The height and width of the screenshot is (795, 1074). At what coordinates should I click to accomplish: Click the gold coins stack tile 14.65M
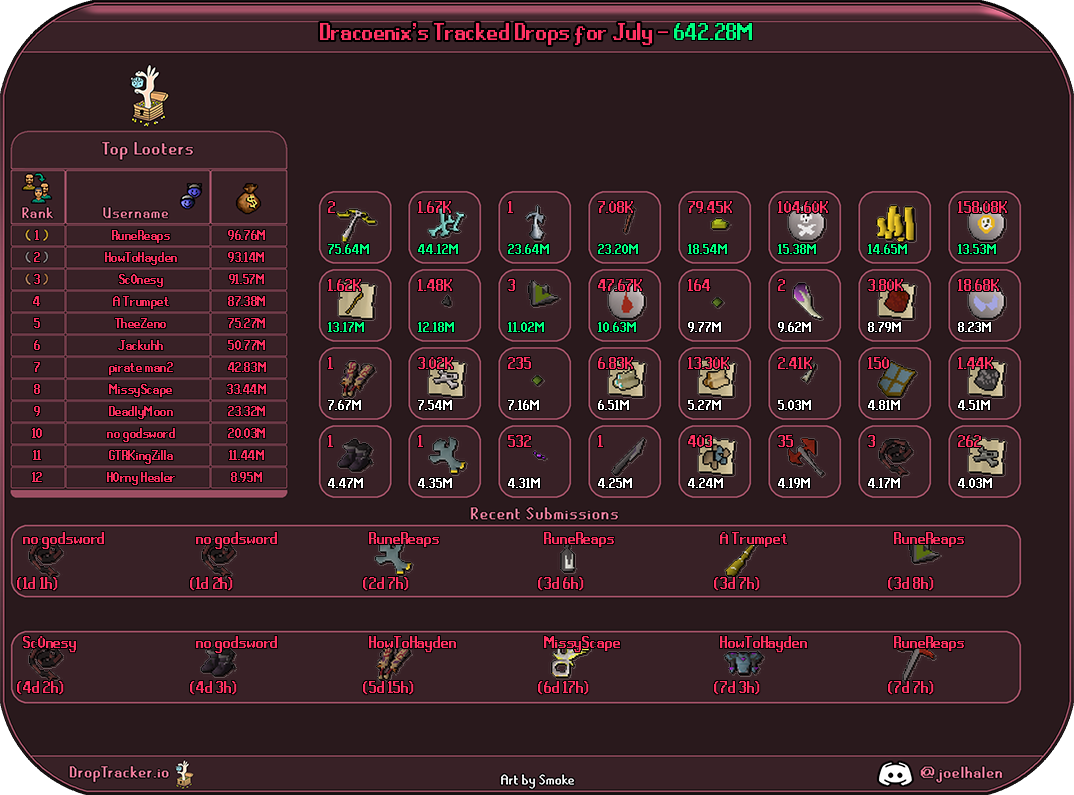click(x=895, y=227)
